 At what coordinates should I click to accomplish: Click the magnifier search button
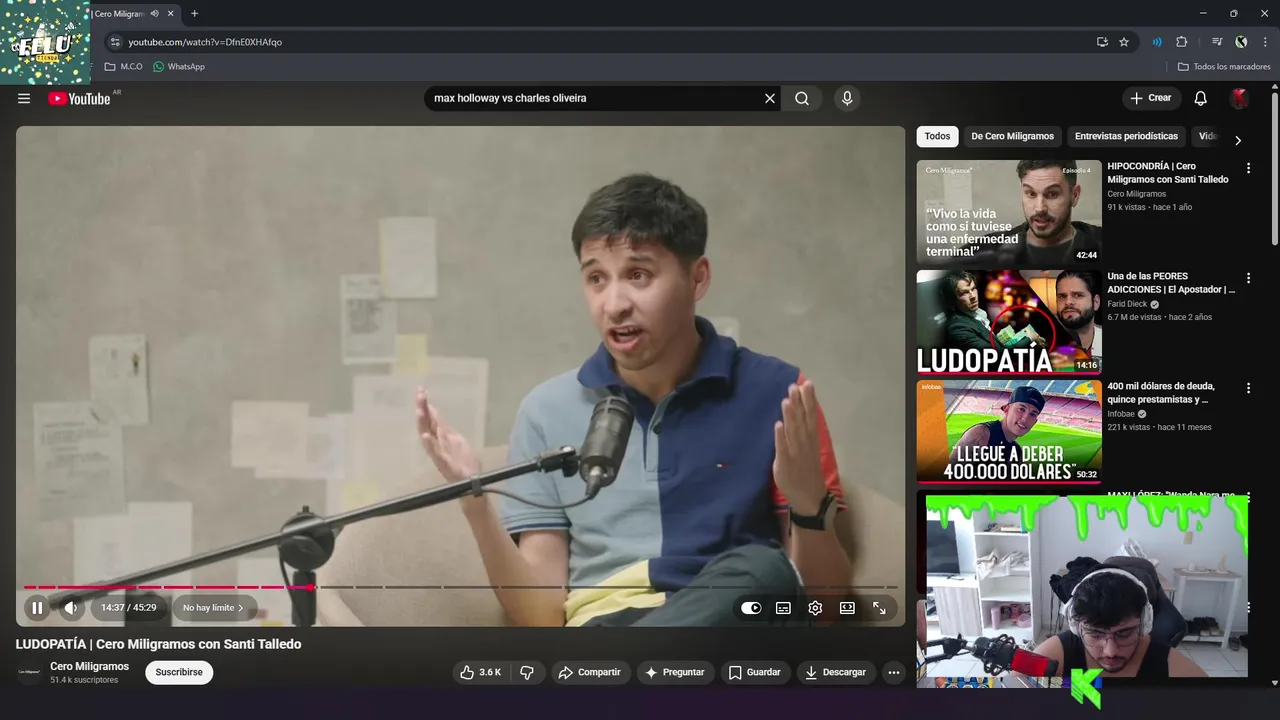pyautogui.click(x=802, y=98)
